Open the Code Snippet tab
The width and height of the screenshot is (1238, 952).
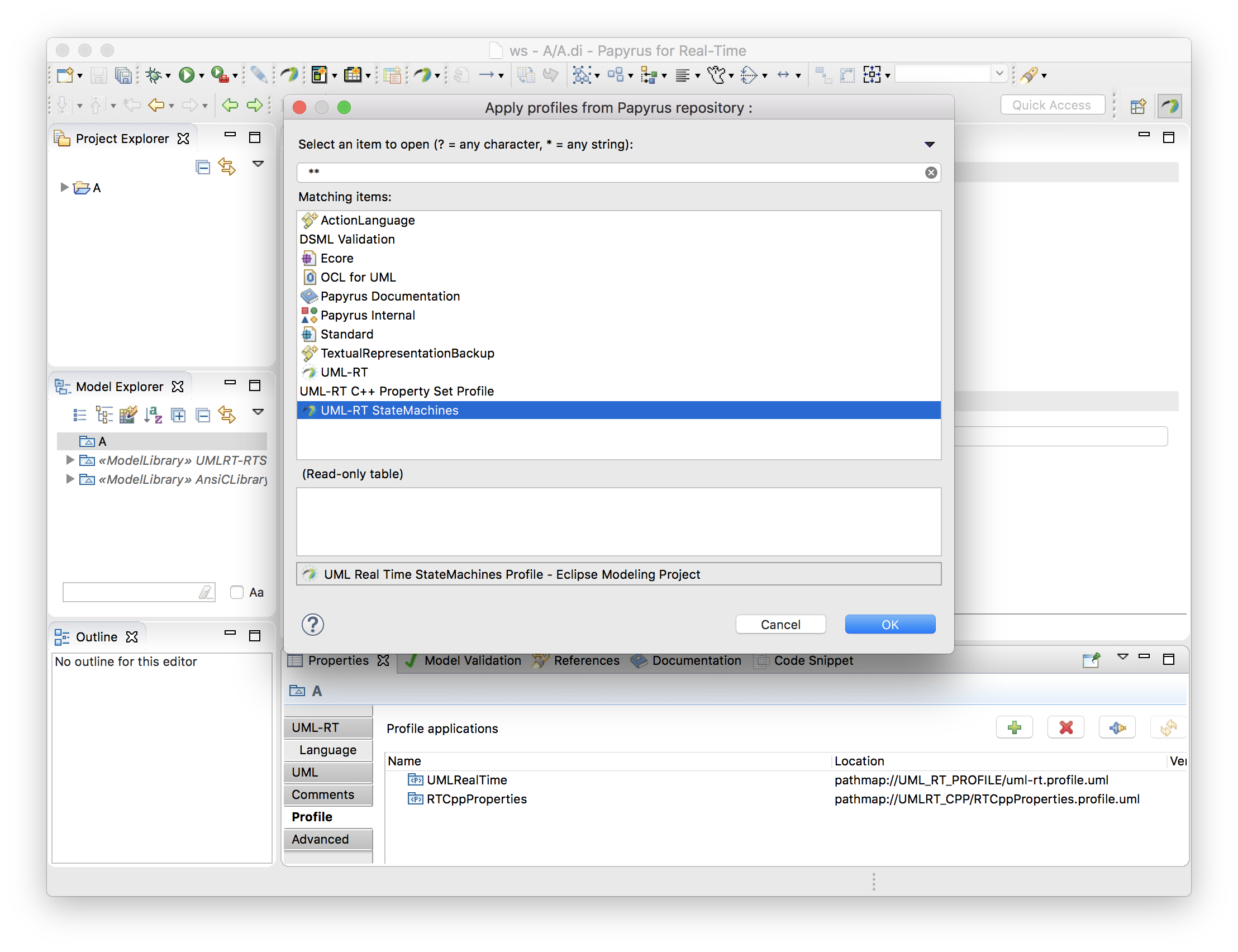[804, 660]
